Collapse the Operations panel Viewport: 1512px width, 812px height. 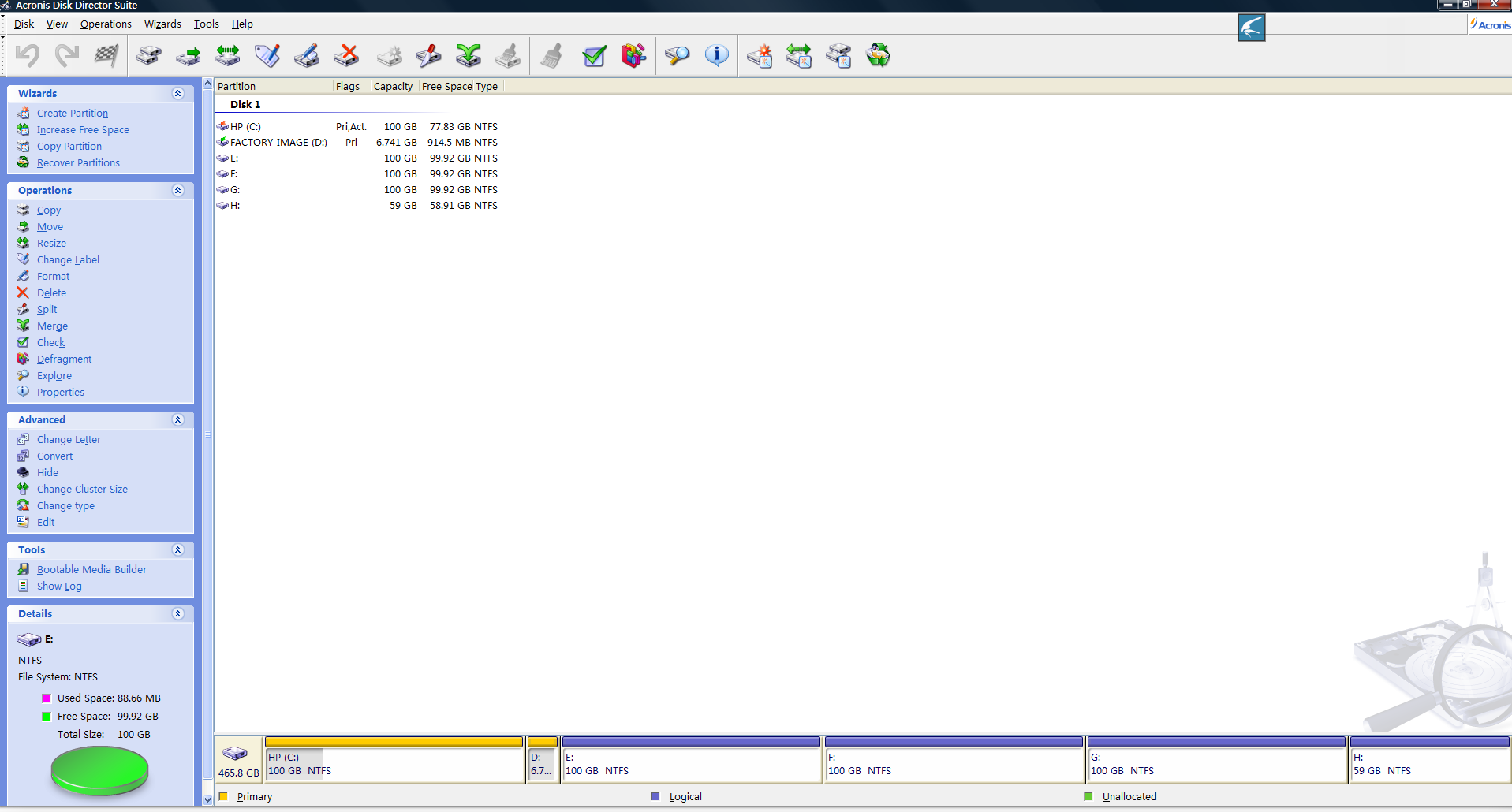pos(178,190)
